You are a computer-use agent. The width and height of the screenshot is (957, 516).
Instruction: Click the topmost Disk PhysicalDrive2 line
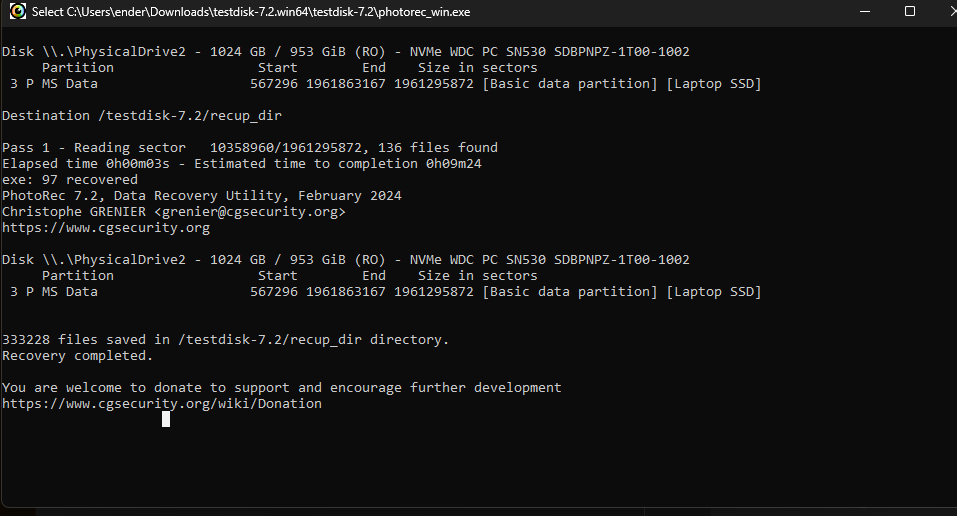345,52
